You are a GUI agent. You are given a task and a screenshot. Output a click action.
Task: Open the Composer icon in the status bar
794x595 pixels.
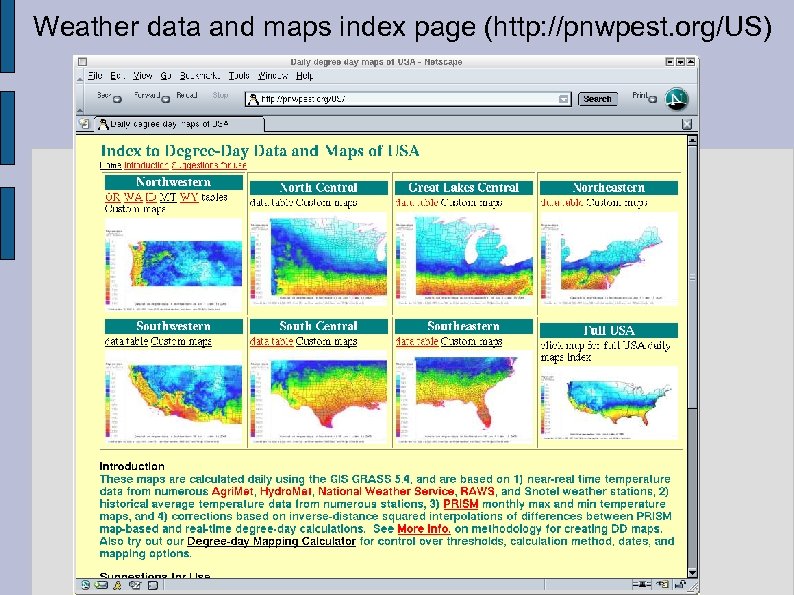[135, 585]
